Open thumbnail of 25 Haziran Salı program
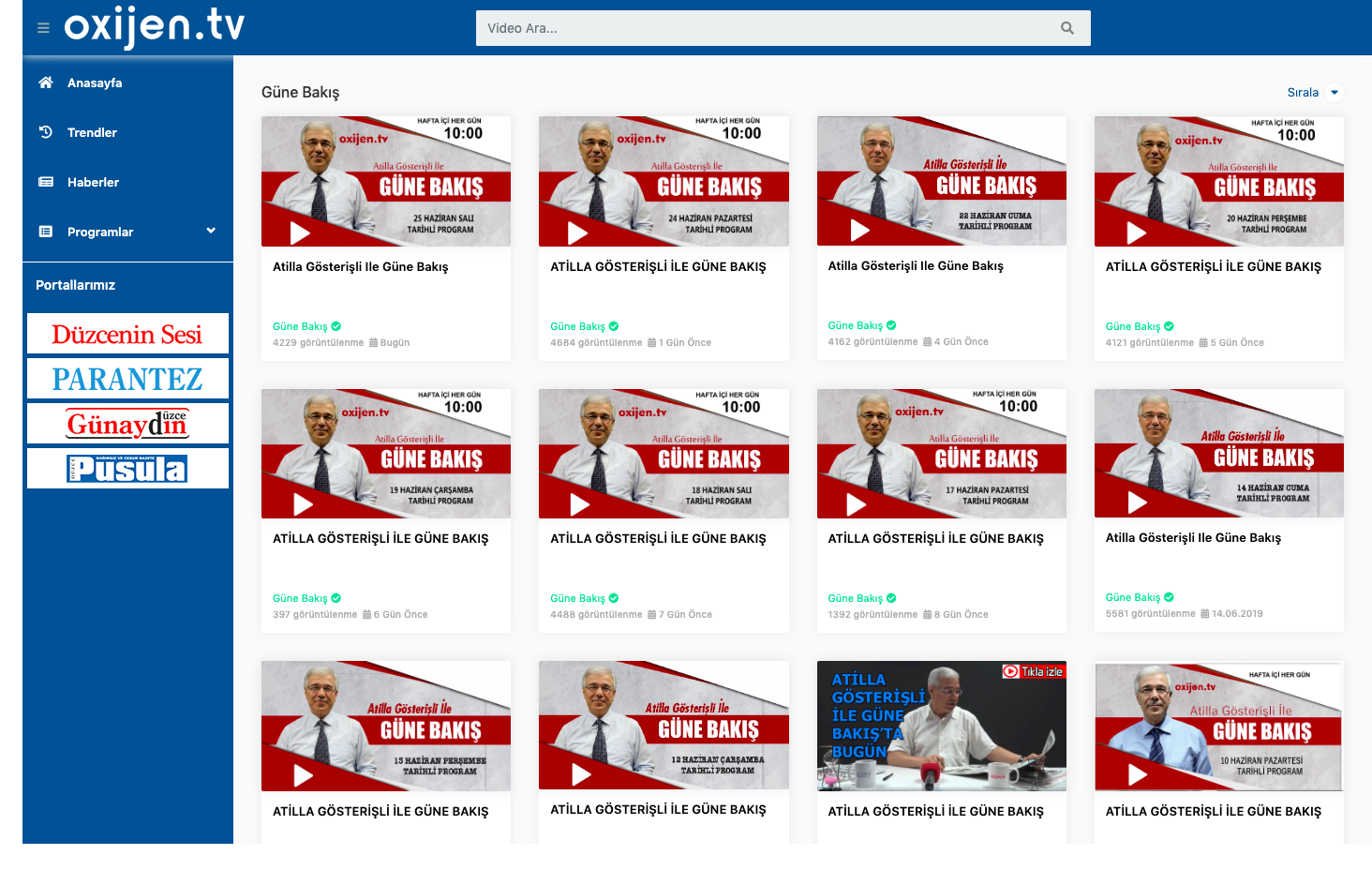The height and width of the screenshot is (870, 1372). coord(386,181)
